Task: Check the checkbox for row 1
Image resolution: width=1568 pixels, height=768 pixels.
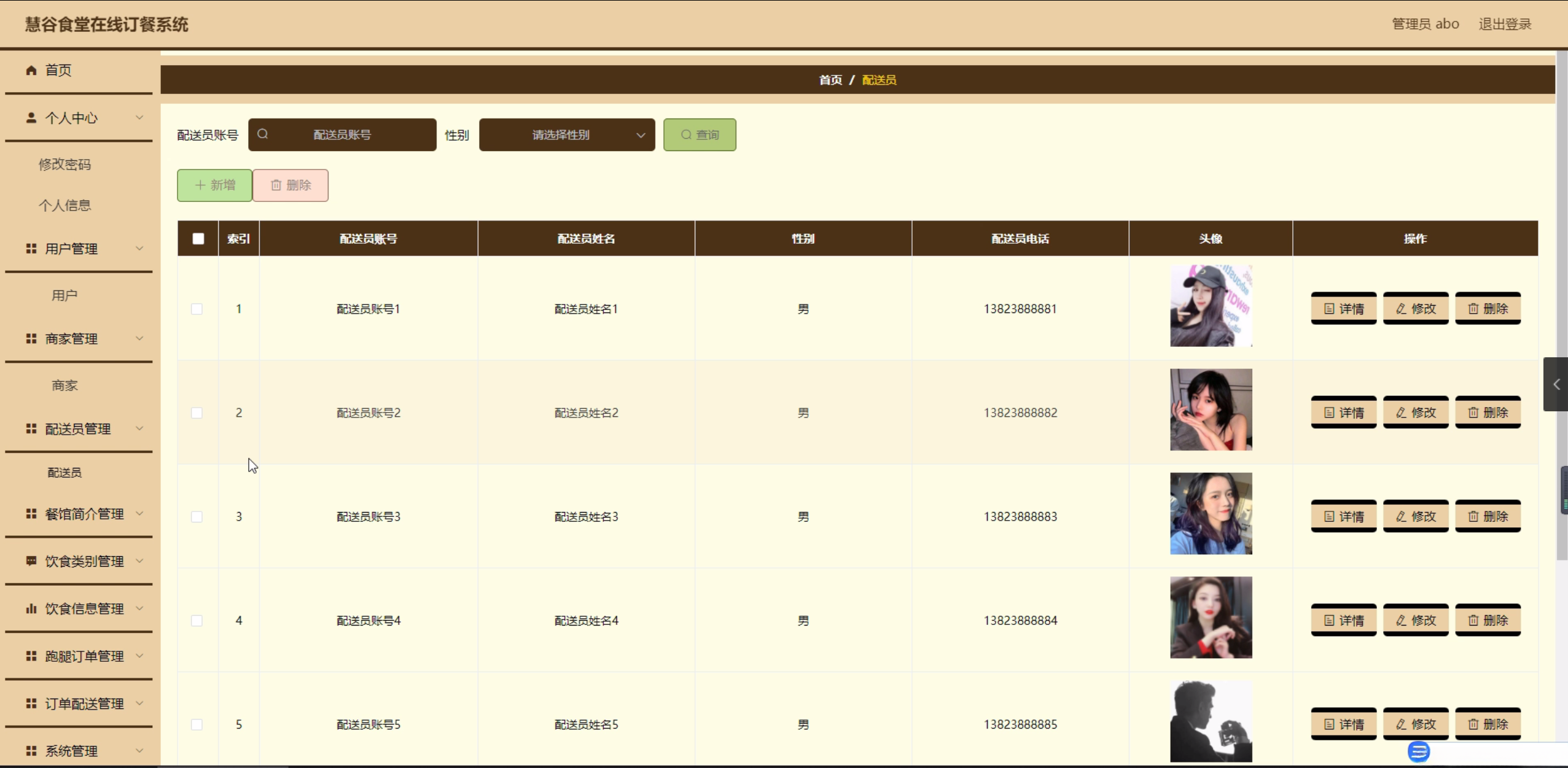Action: click(197, 309)
